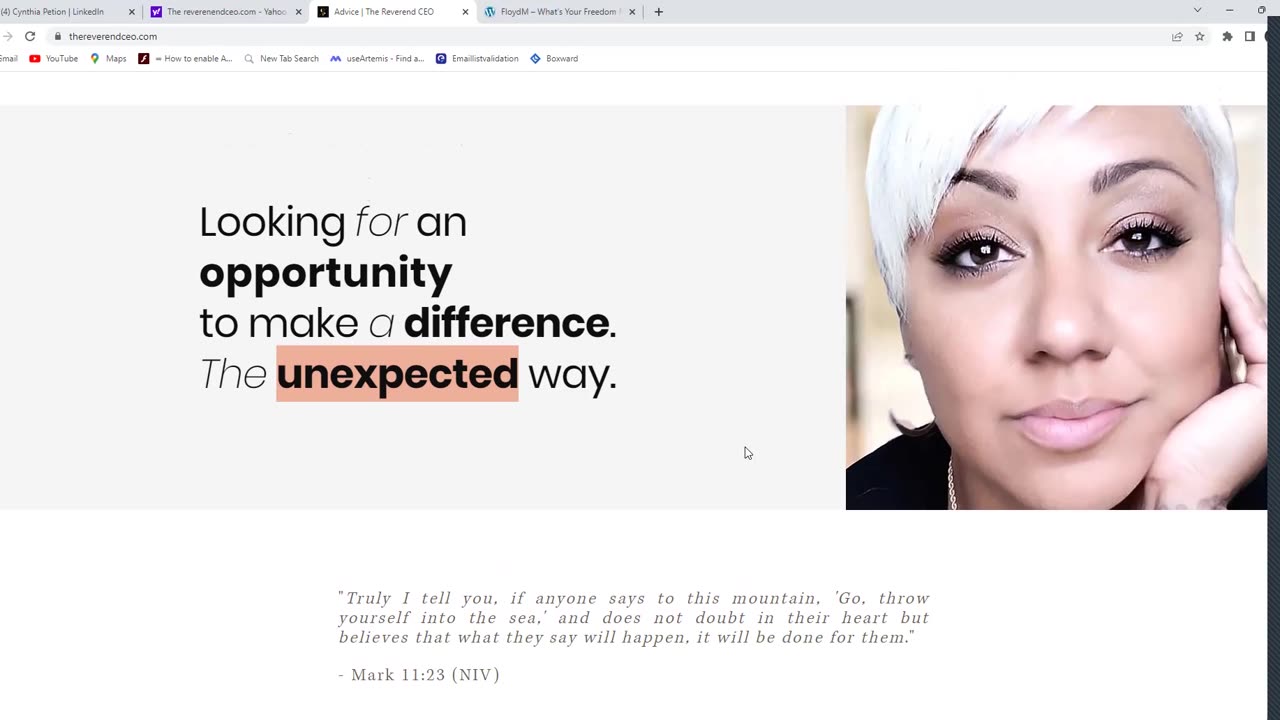Open a new tab with plus
The width and height of the screenshot is (1280, 720).
[658, 12]
